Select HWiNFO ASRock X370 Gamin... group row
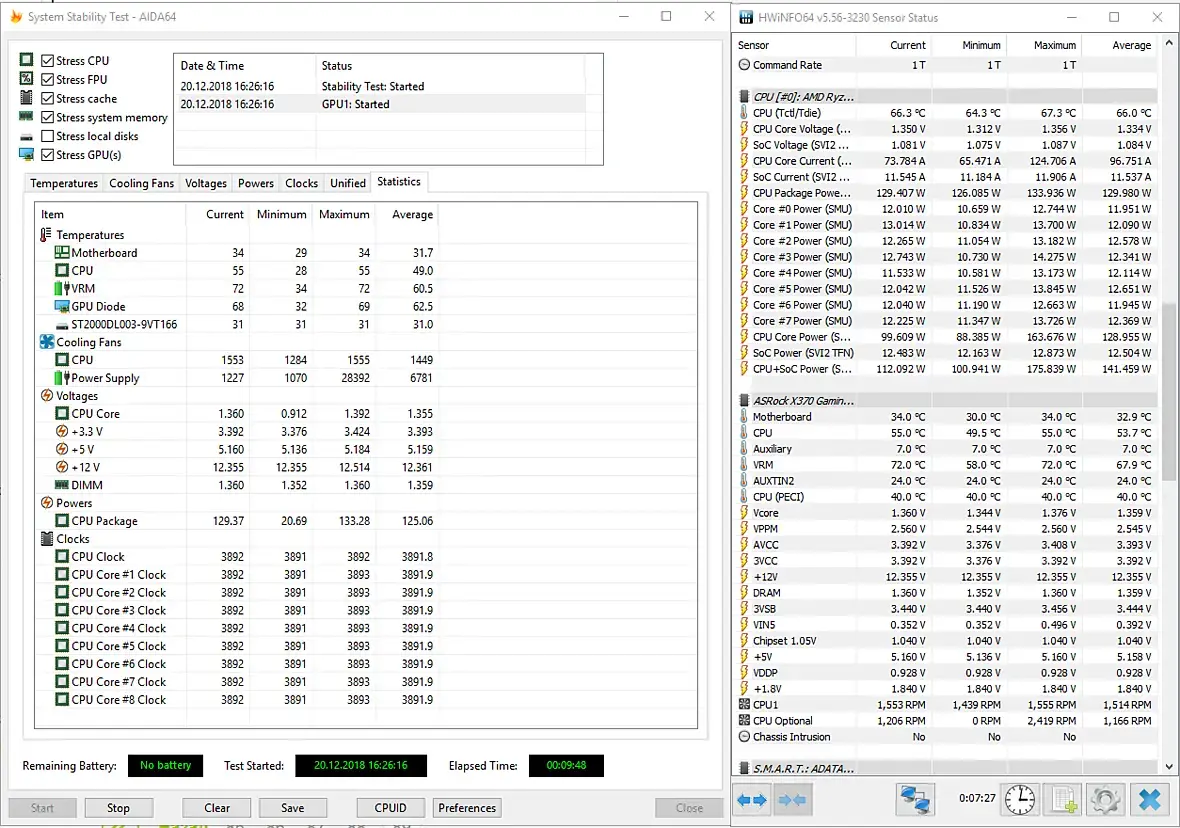 coord(947,400)
